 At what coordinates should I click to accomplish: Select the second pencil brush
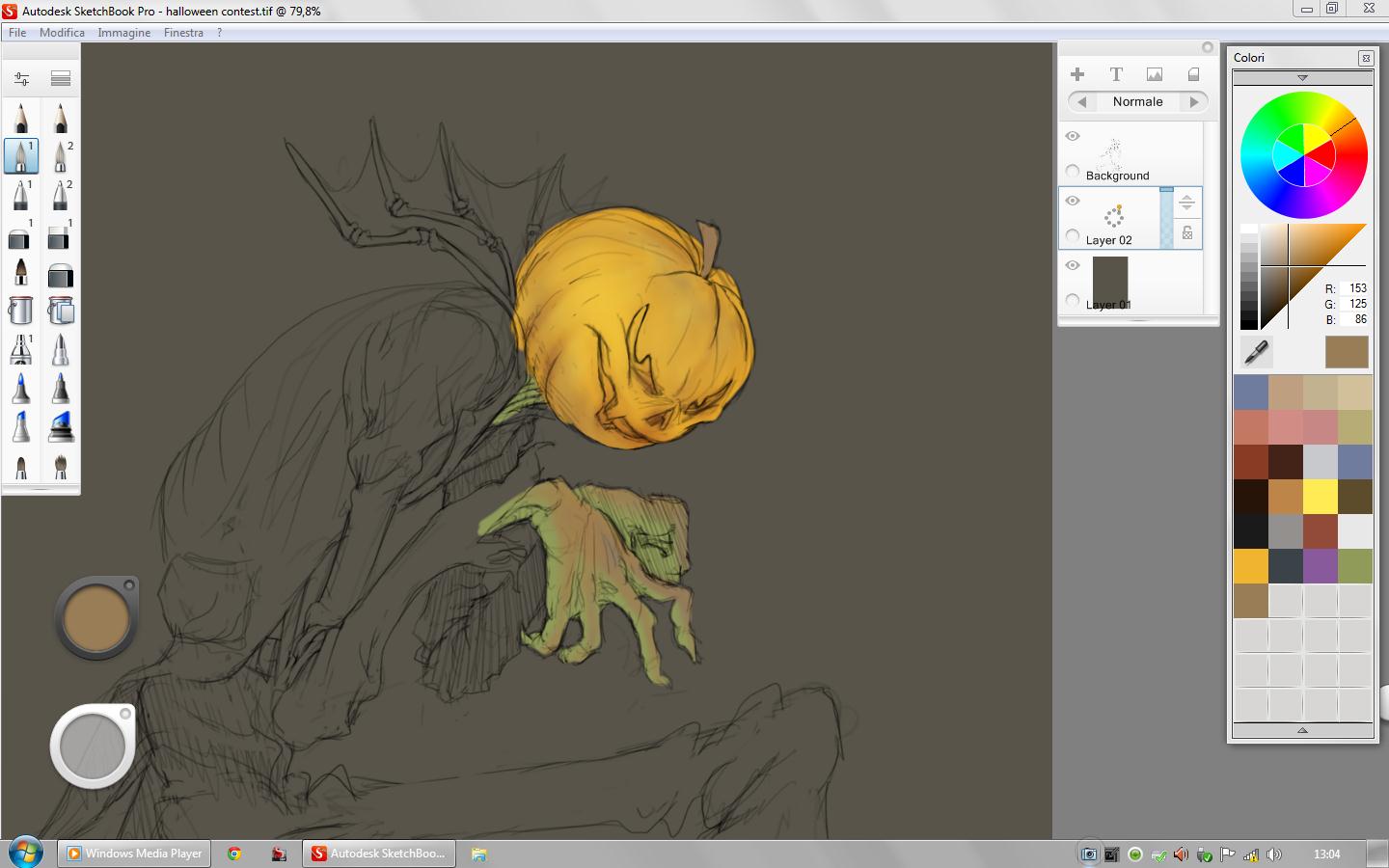(60, 118)
